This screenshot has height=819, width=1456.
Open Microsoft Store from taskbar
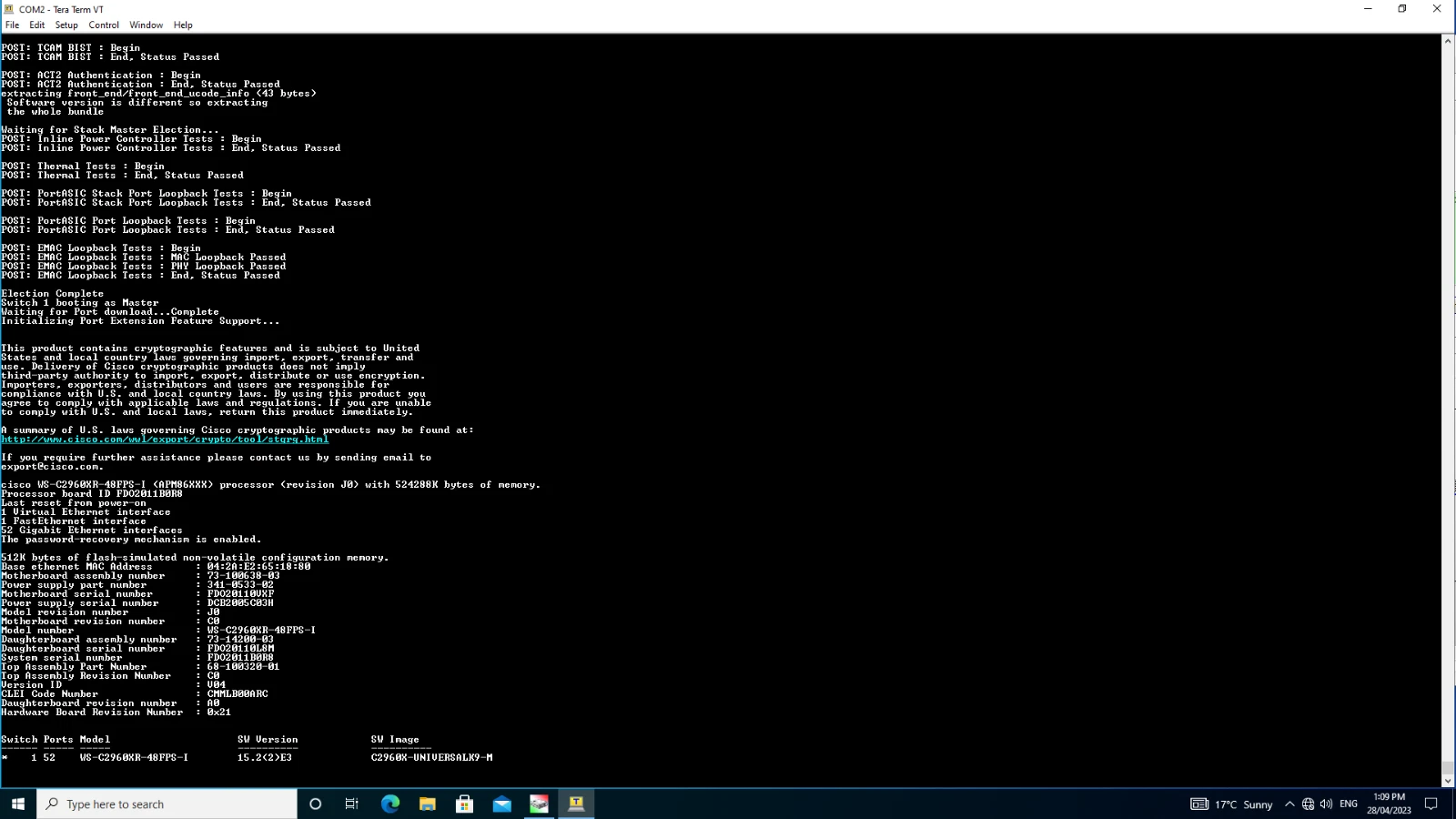[465, 804]
